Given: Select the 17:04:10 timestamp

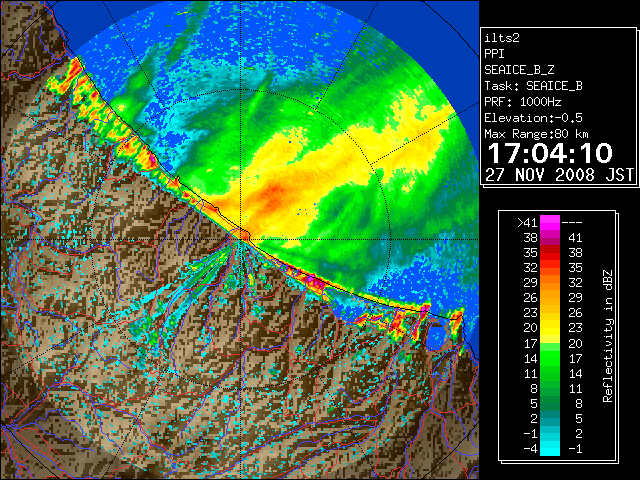Looking at the screenshot, I should [x=550, y=153].
